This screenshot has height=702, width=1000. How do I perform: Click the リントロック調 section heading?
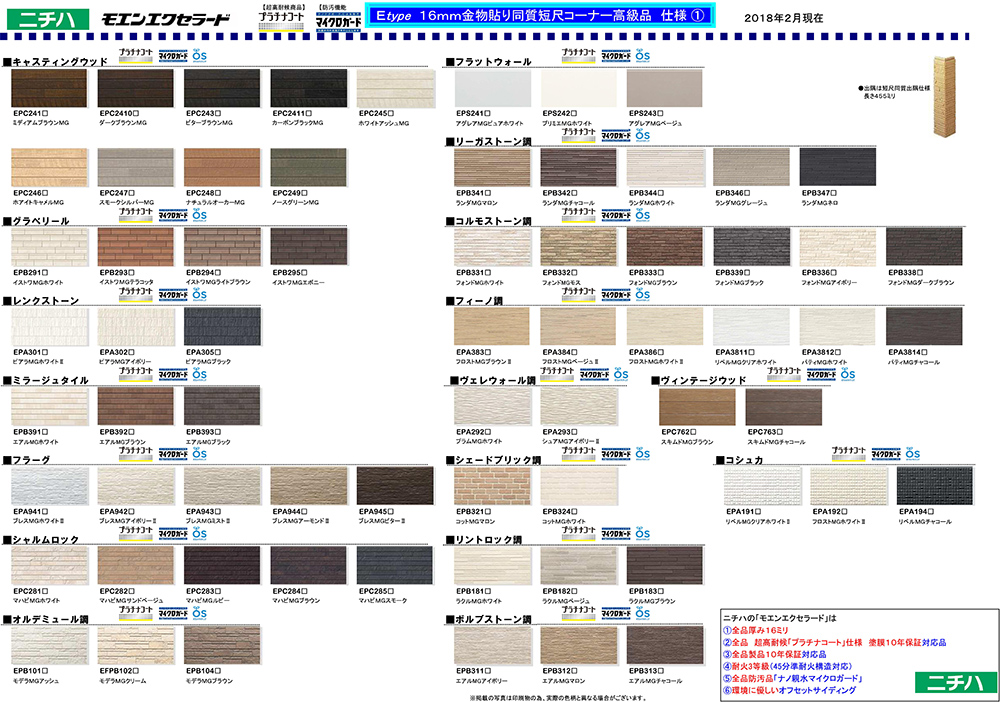click(x=484, y=540)
